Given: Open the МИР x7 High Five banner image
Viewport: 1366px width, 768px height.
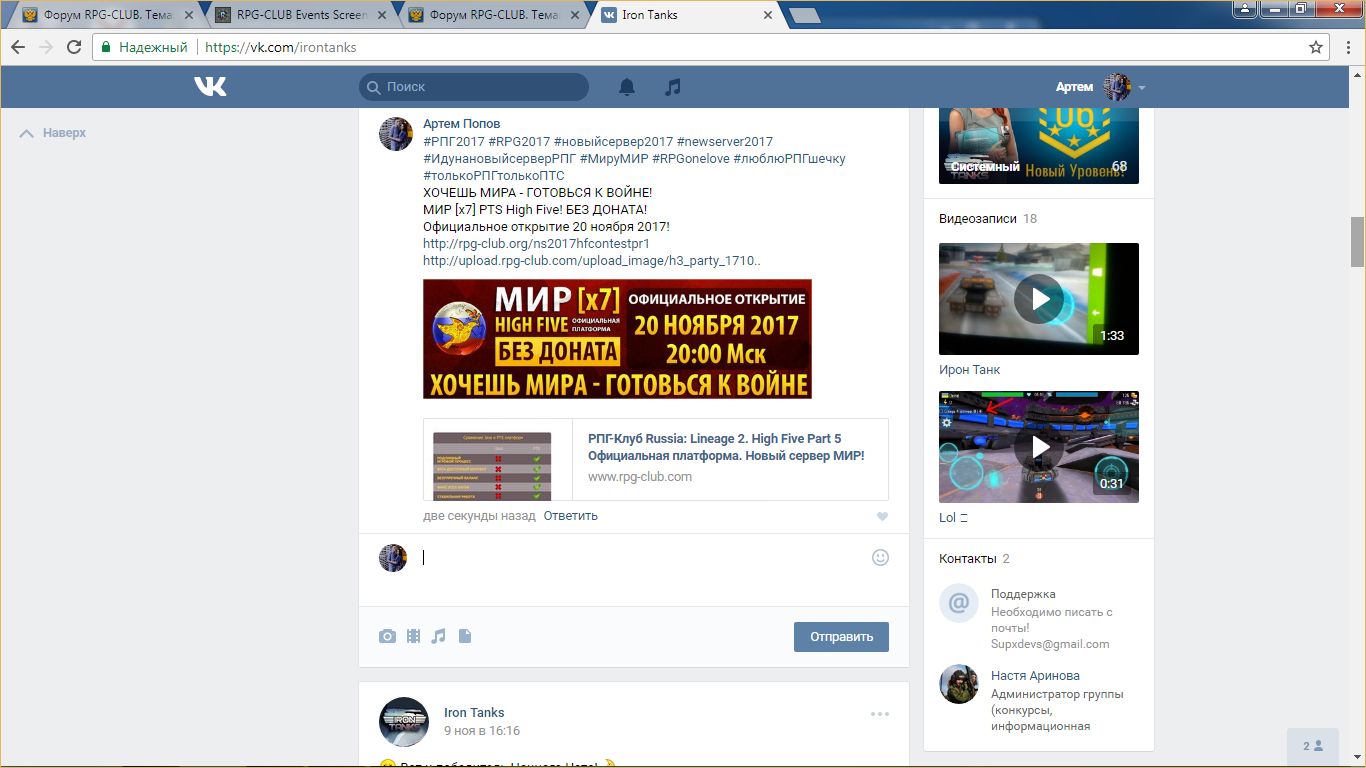Looking at the screenshot, I should pyautogui.click(x=617, y=339).
